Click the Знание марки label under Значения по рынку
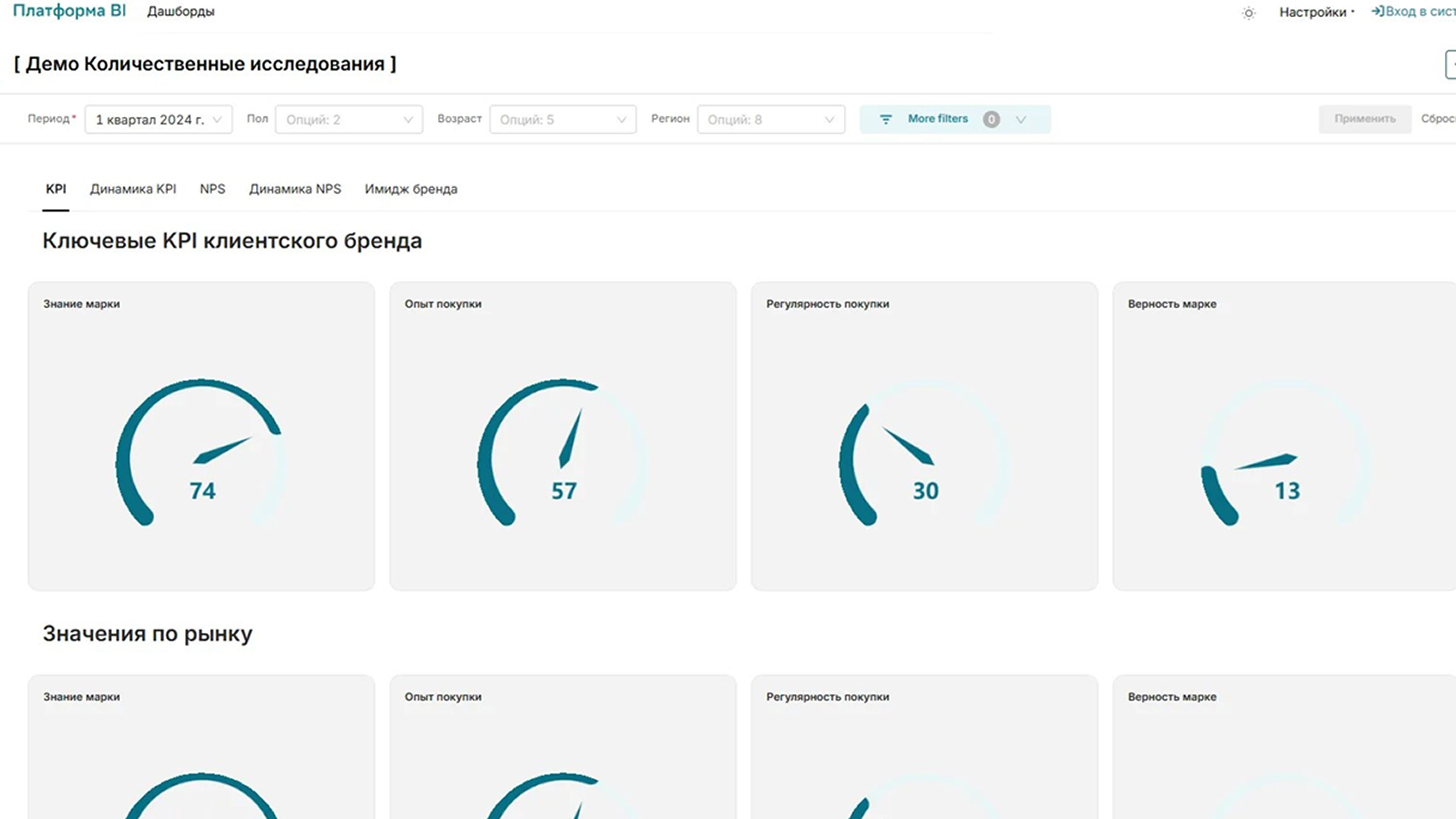 [81, 697]
